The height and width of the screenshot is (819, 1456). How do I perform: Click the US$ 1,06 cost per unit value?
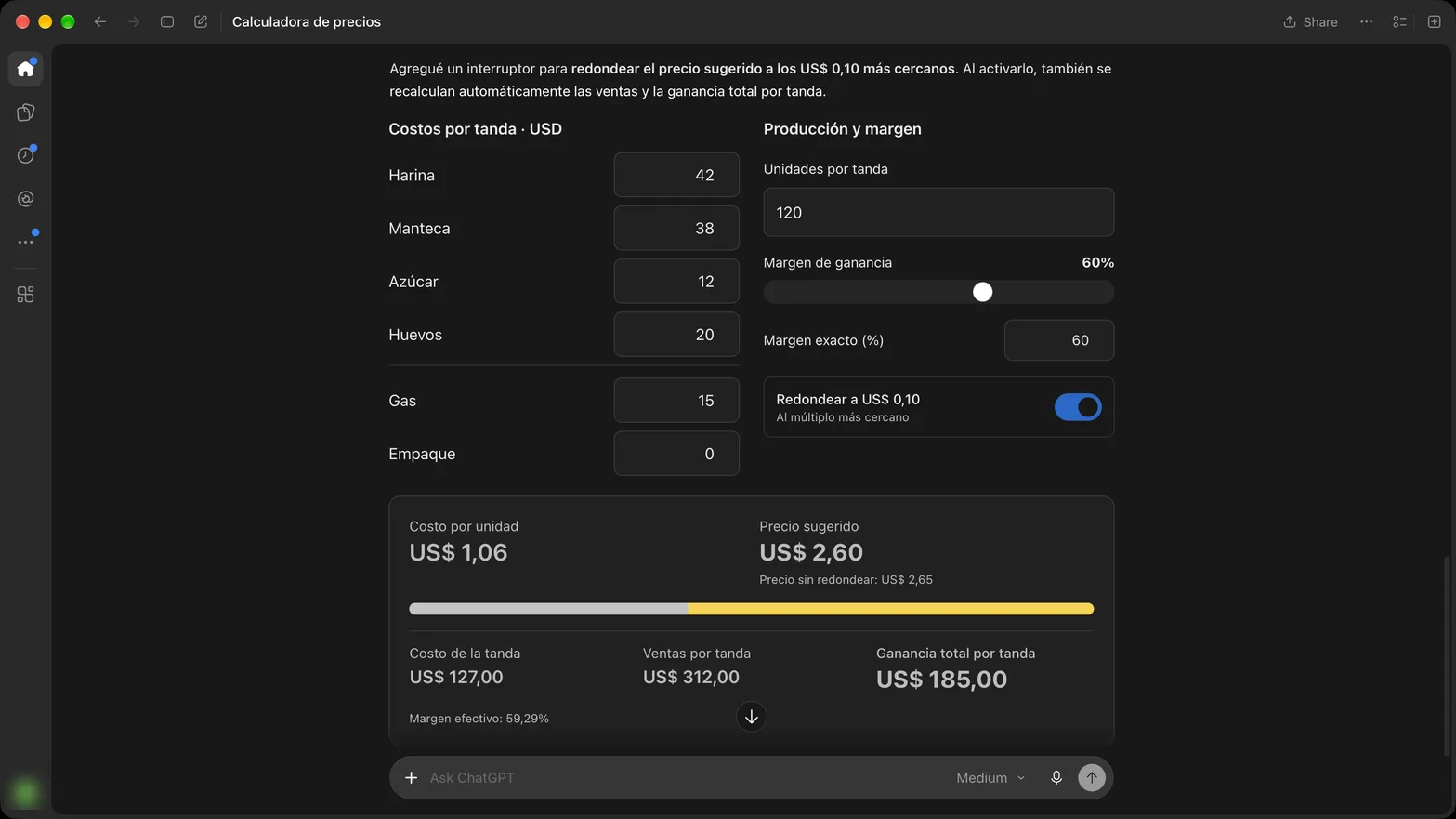(x=458, y=552)
